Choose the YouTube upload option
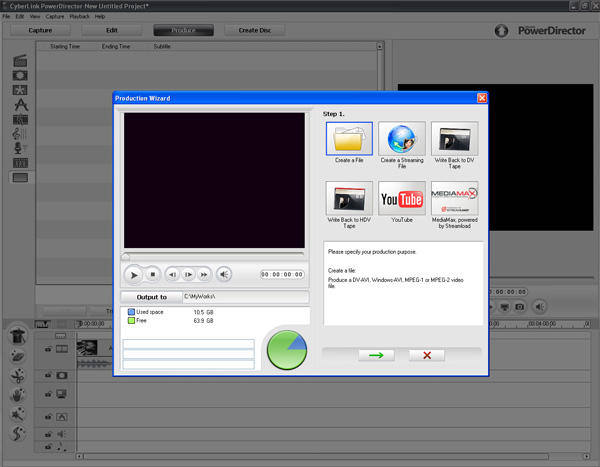The width and height of the screenshot is (600, 467). pyautogui.click(x=402, y=198)
